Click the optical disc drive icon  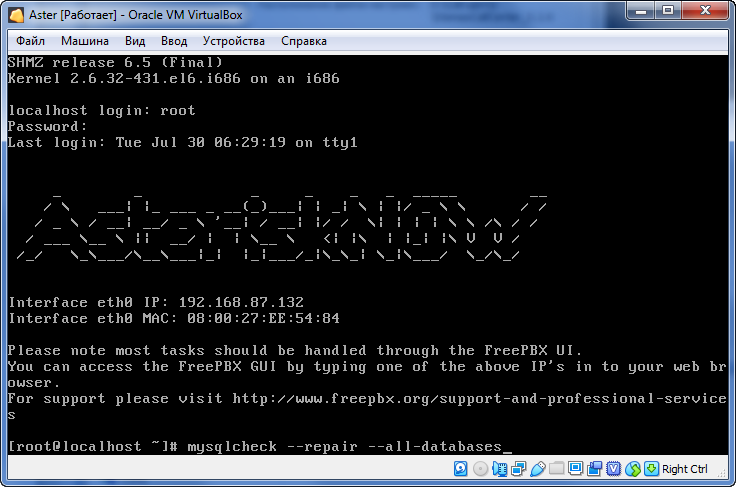tap(480, 469)
